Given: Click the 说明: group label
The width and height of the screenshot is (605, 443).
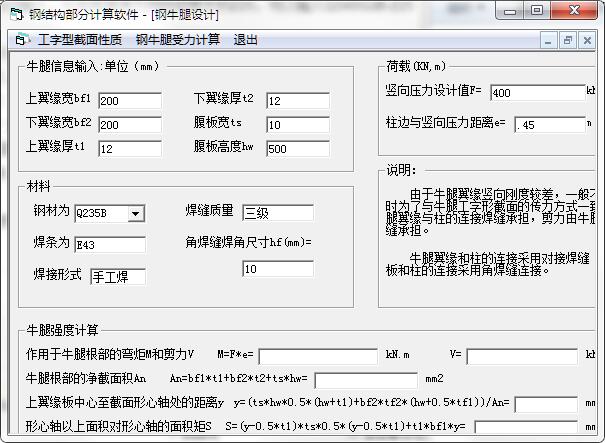Looking at the screenshot, I should point(401,170).
